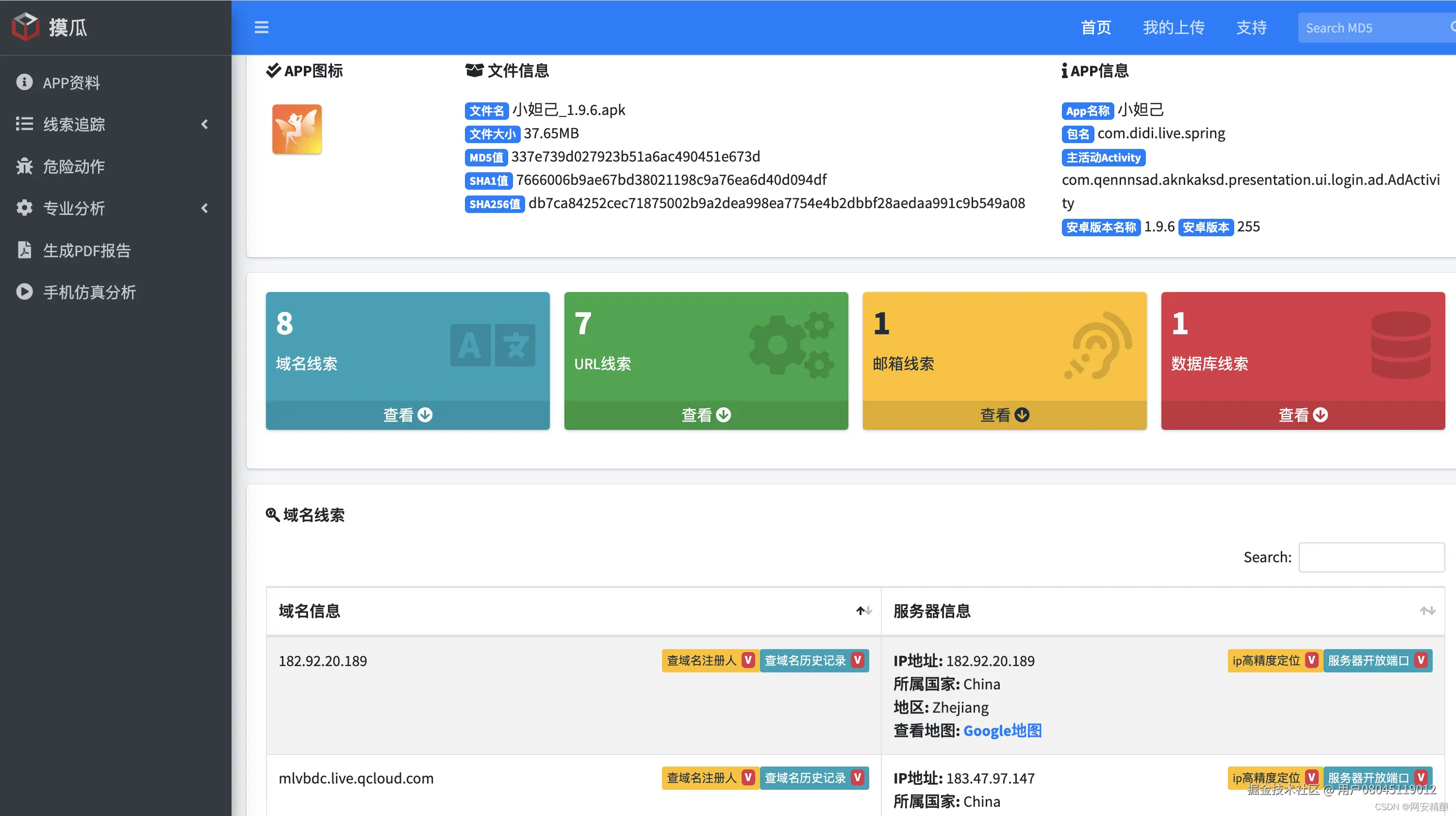Open the 首页 menu item
This screenshot has width=1456, height=816.
(1095, 27)
